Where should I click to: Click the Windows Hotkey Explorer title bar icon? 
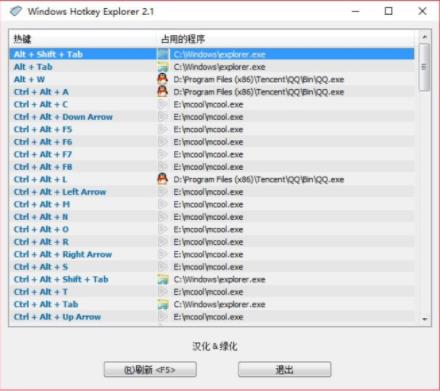tap(16, 11)
